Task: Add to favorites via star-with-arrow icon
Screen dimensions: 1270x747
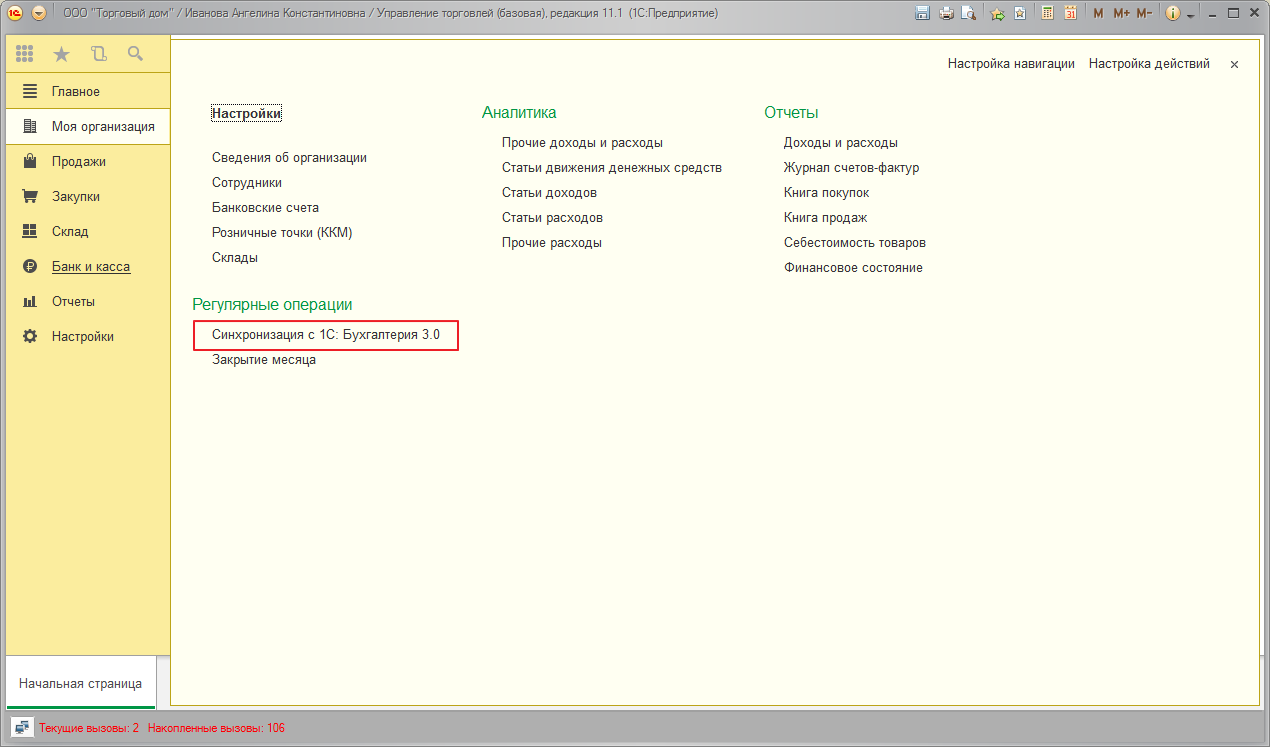Action: (997, 13)
